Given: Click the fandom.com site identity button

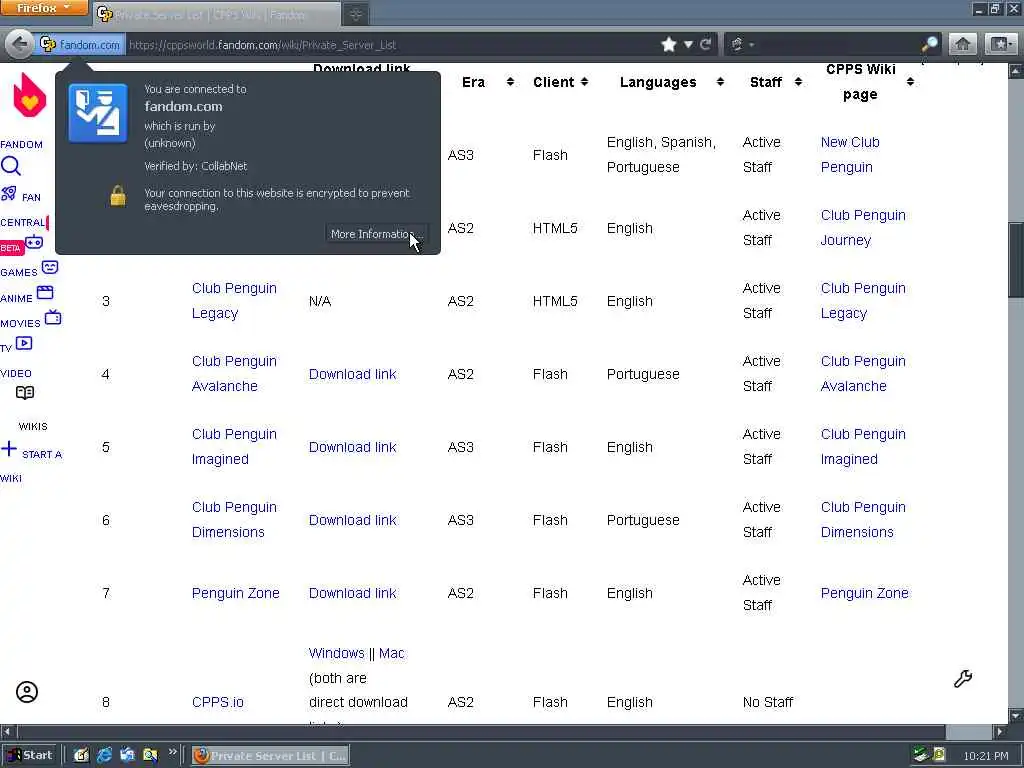Looking at the screenshot, I should tap(80, 44).
